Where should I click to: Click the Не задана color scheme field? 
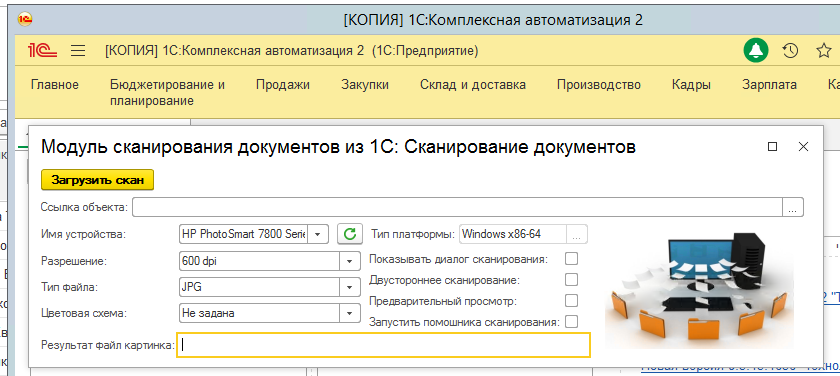point(260,313)
